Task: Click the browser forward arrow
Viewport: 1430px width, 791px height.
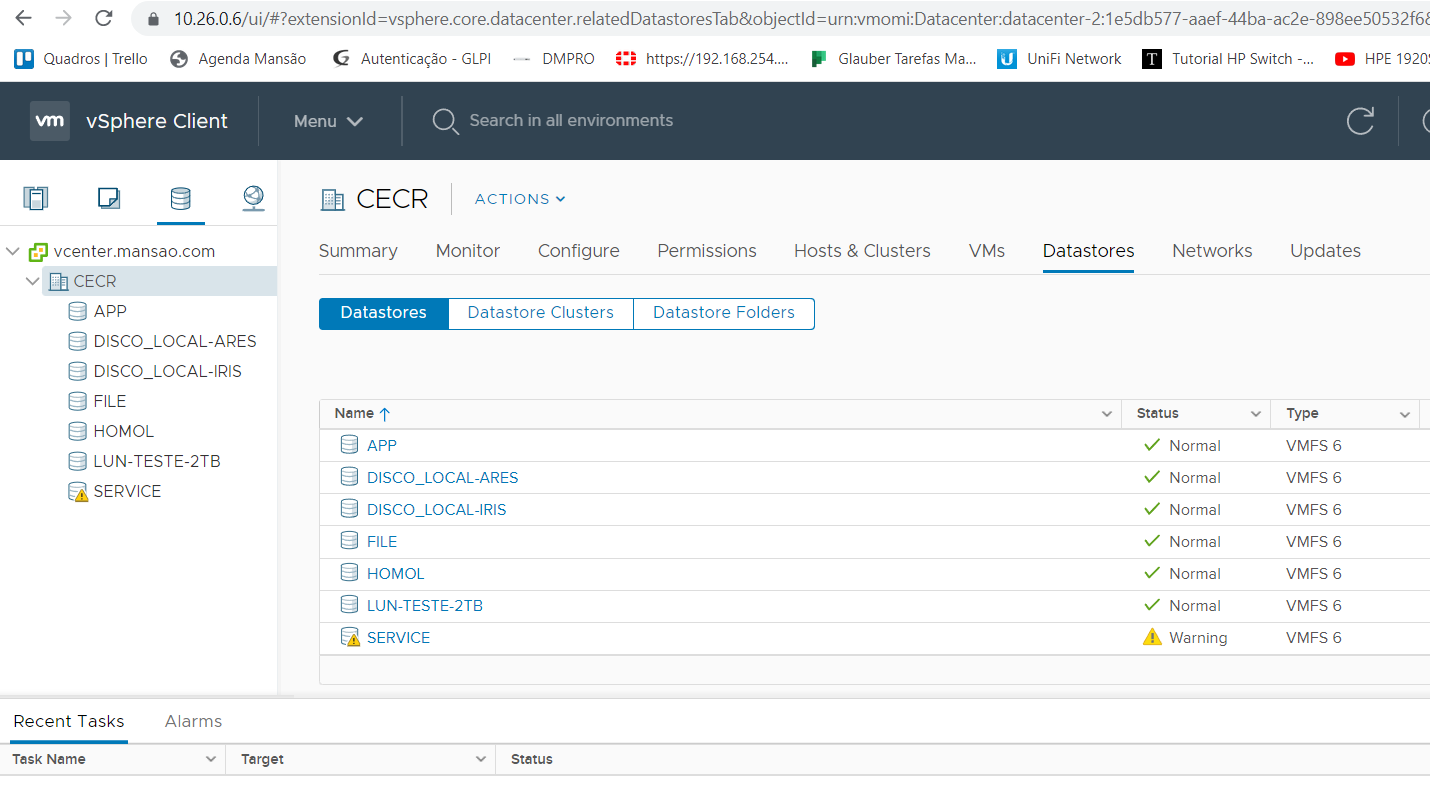Action: coord(63,18)
